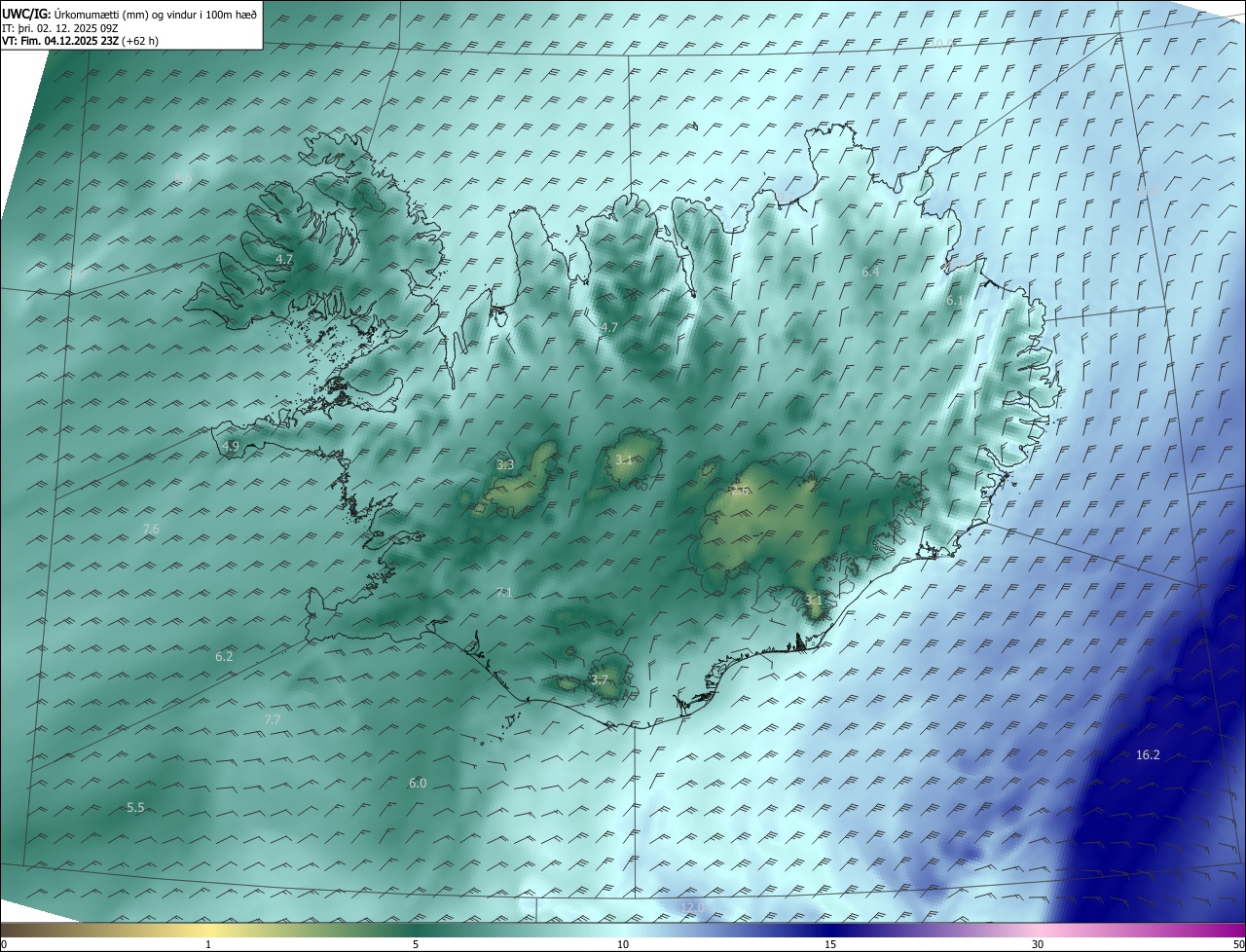This screenshot has width=1246, height=952.
Task: Click the colour scale label "50"
Action: pos(1238,944)
